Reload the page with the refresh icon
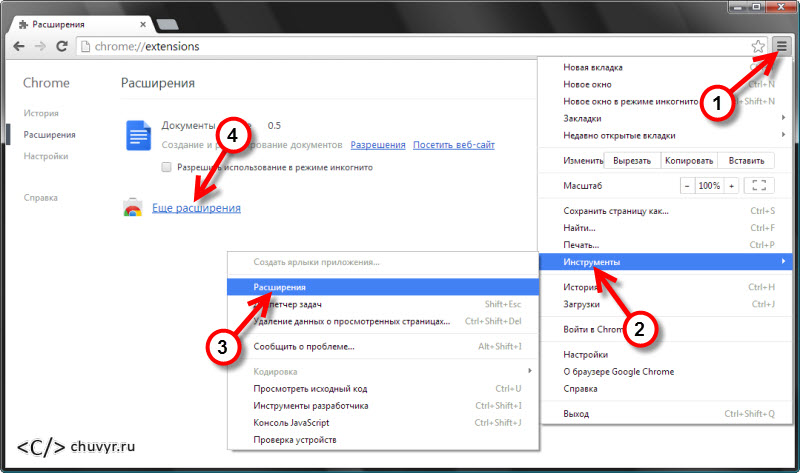This screenshot has width=800, height=473. 62,46
